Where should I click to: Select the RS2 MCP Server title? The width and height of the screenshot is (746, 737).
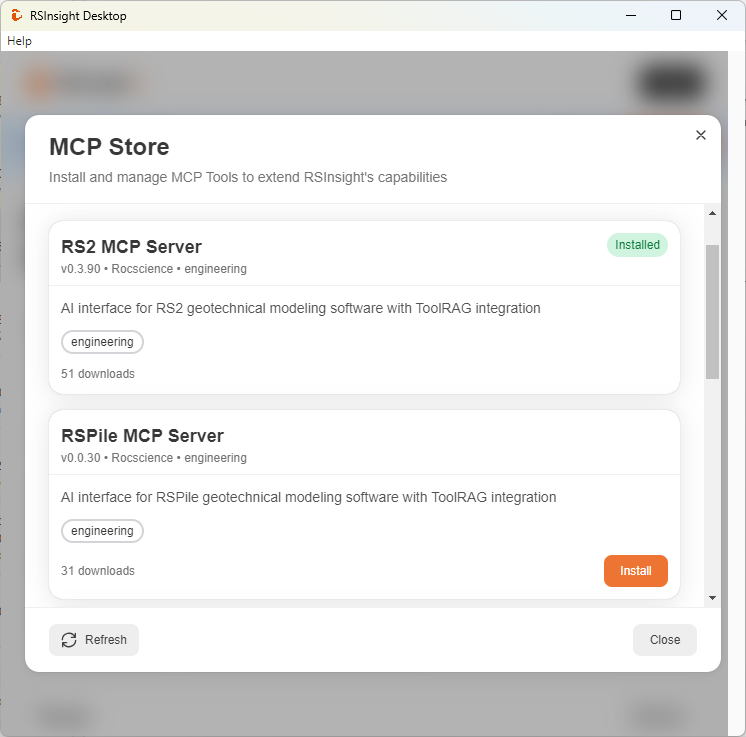tap(131, 246)
